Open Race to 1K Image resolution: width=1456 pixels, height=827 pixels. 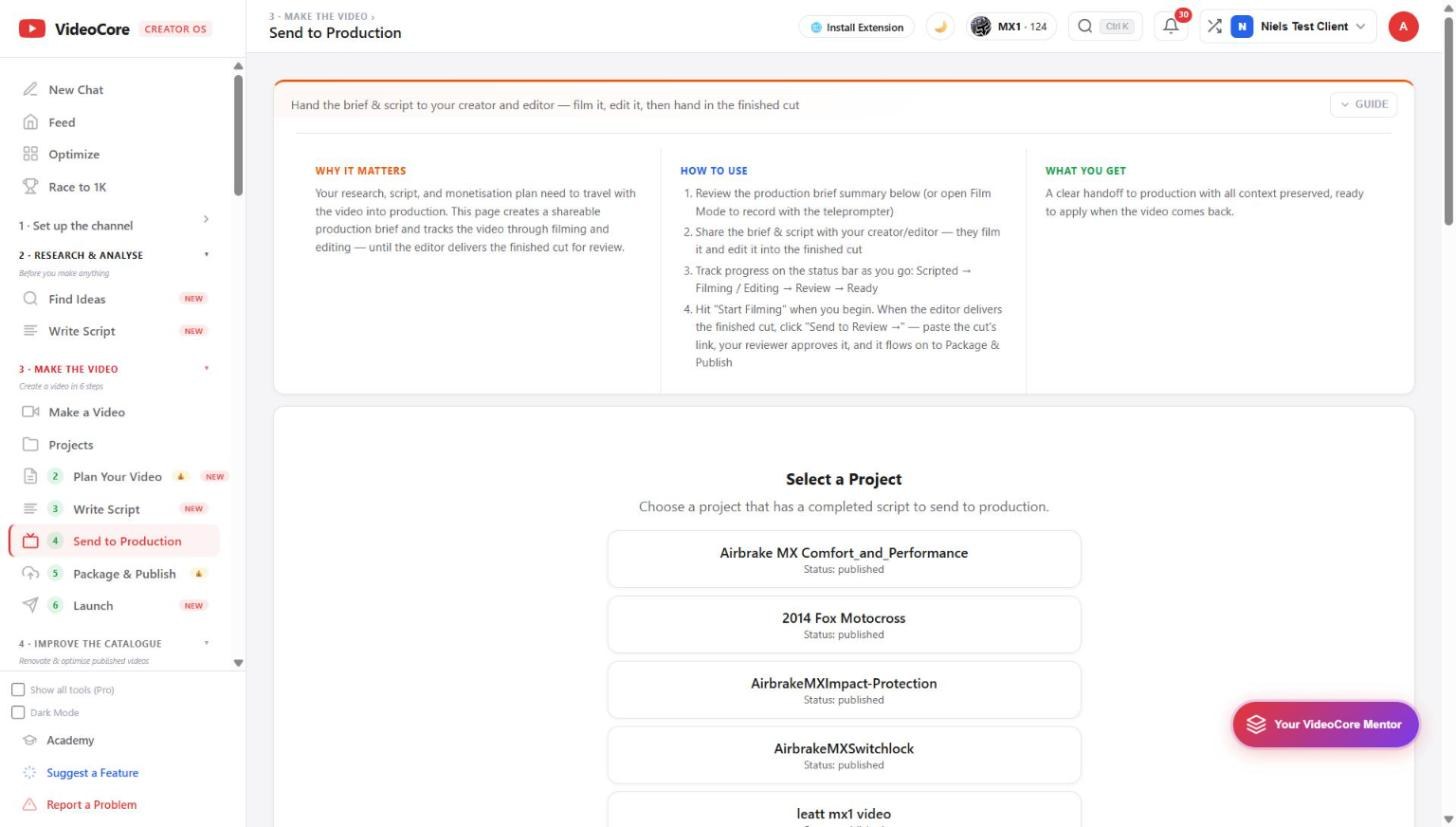tap(77, 187)
